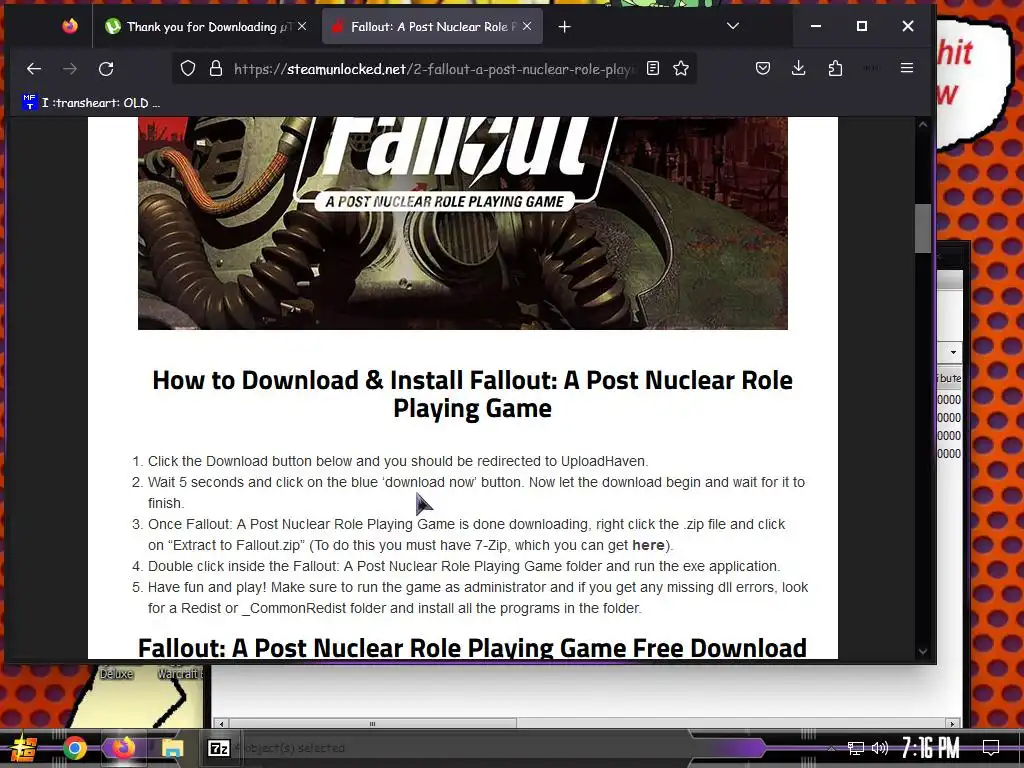Save page to Pocket
This screenshot has width=1024, height=768.
pos(763,68)
